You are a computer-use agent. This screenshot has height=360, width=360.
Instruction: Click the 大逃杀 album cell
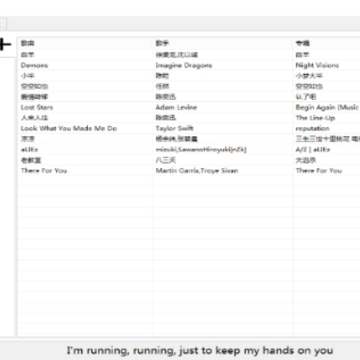coord(305,160)
